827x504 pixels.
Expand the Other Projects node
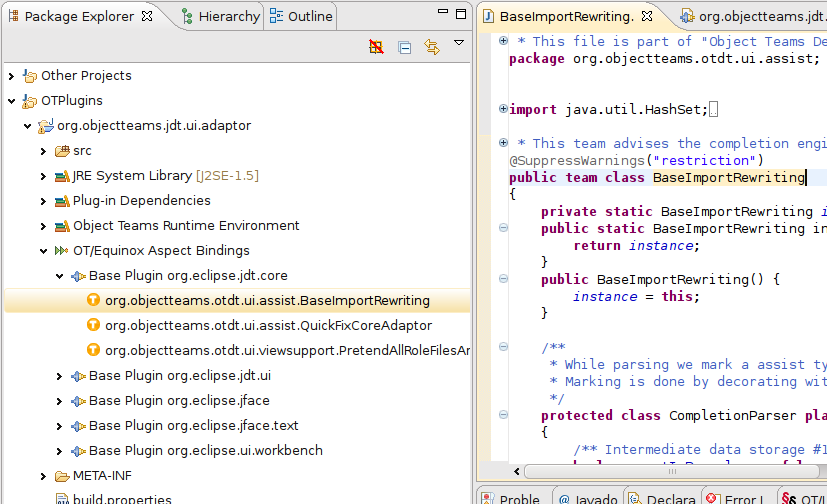11,76
